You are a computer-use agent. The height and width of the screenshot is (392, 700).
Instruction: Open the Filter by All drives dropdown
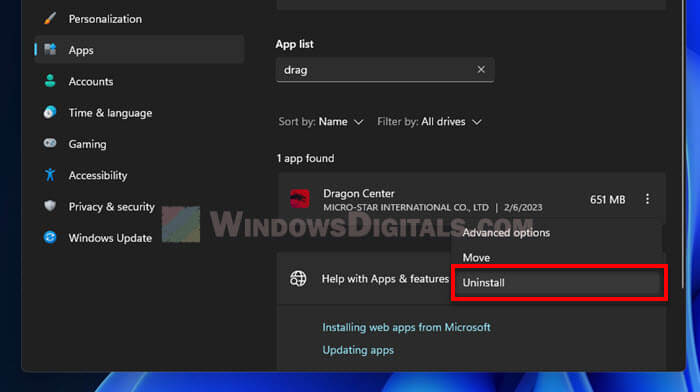[x=429, y=121]
